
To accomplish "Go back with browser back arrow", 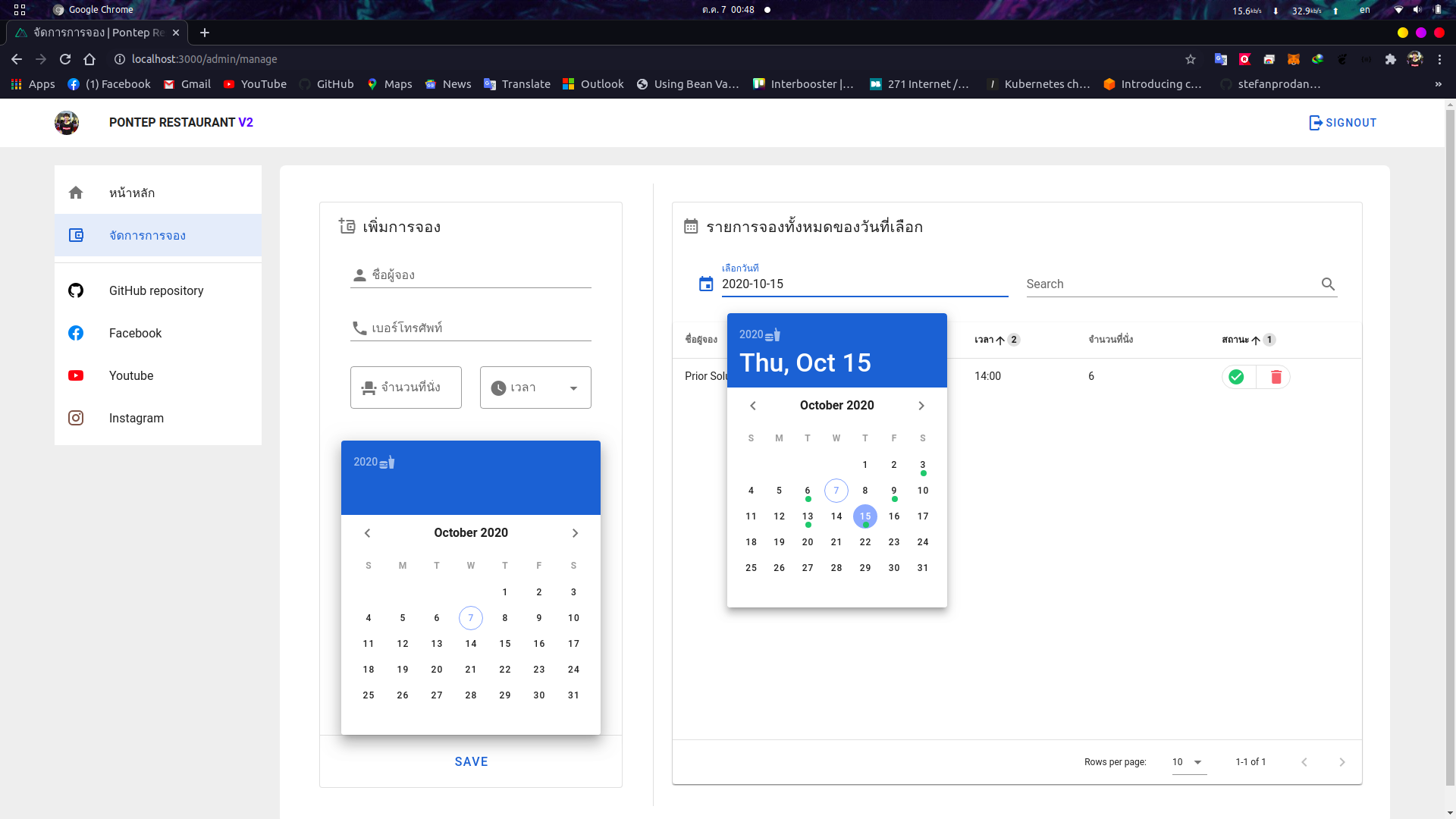I will 17,59.
